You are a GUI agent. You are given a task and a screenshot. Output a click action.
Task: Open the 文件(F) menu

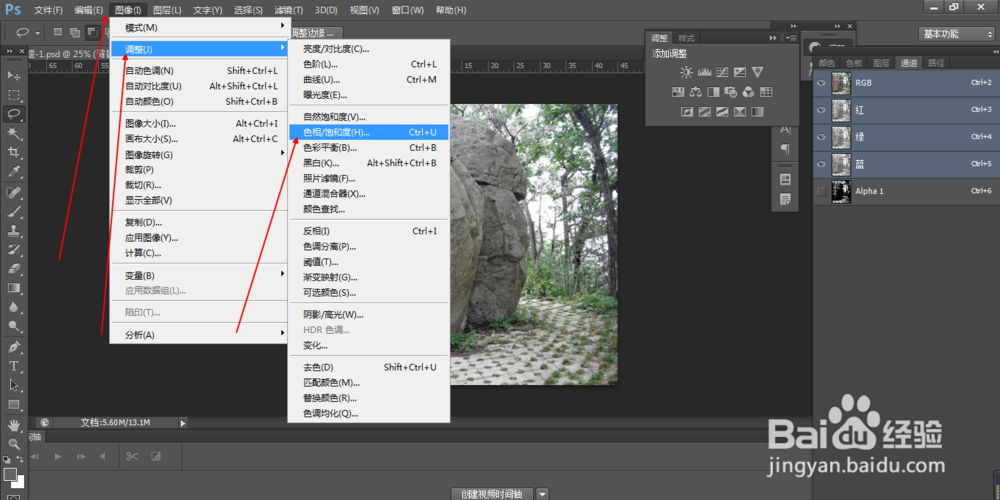coord(48,10)
